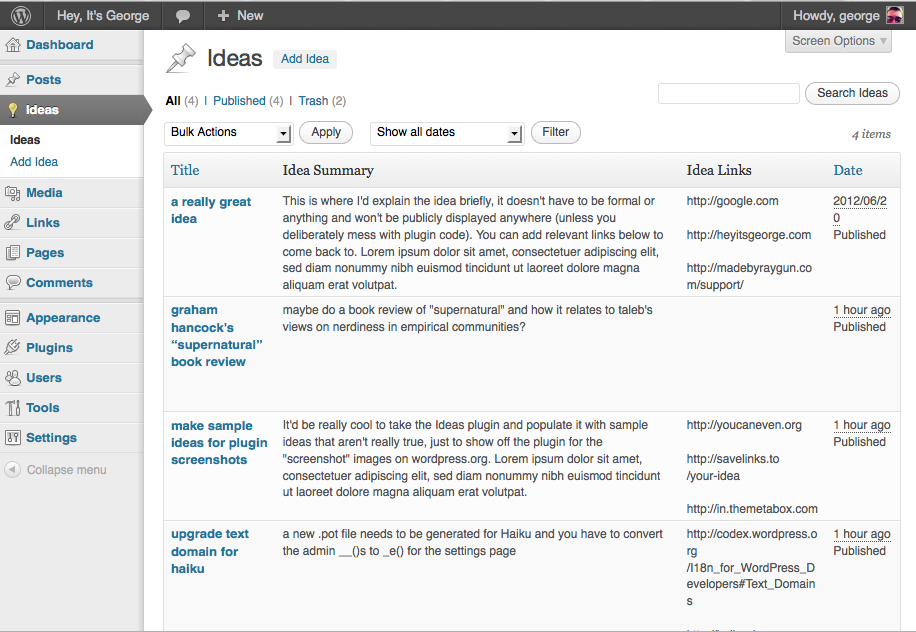Select Ideas submenu entry
Viewport: 916px width, 632px height.
click(25, 140)
